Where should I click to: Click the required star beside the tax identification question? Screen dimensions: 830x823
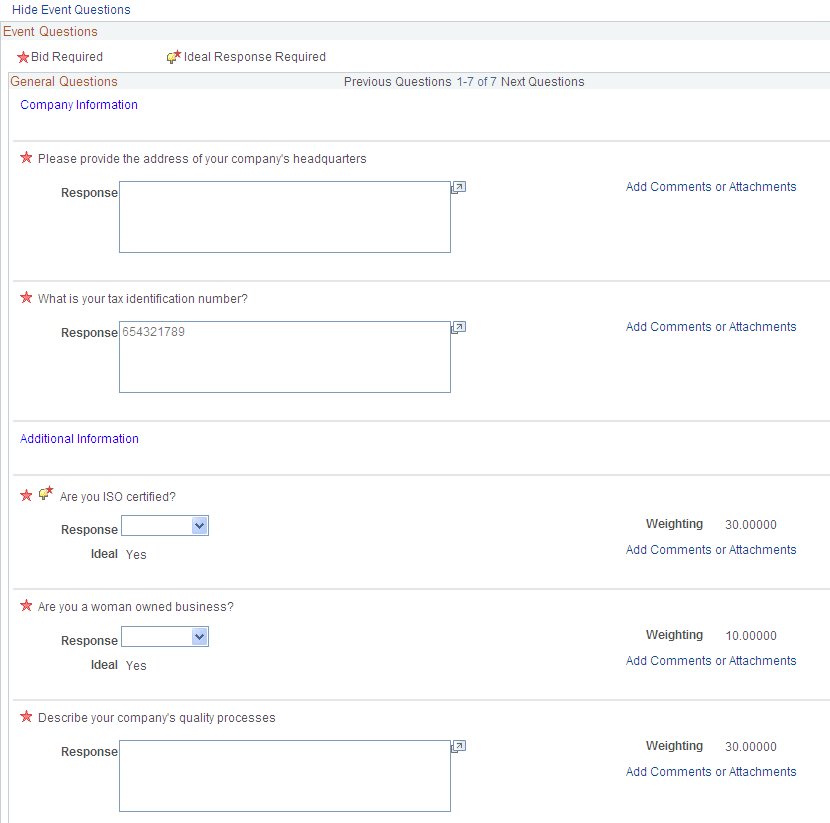[25, 297]
